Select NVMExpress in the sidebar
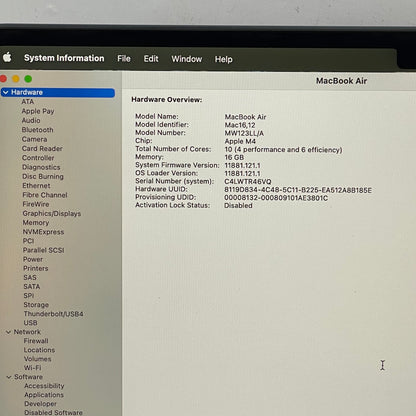Viewport: 416px width, 416px height. (43, 232)
